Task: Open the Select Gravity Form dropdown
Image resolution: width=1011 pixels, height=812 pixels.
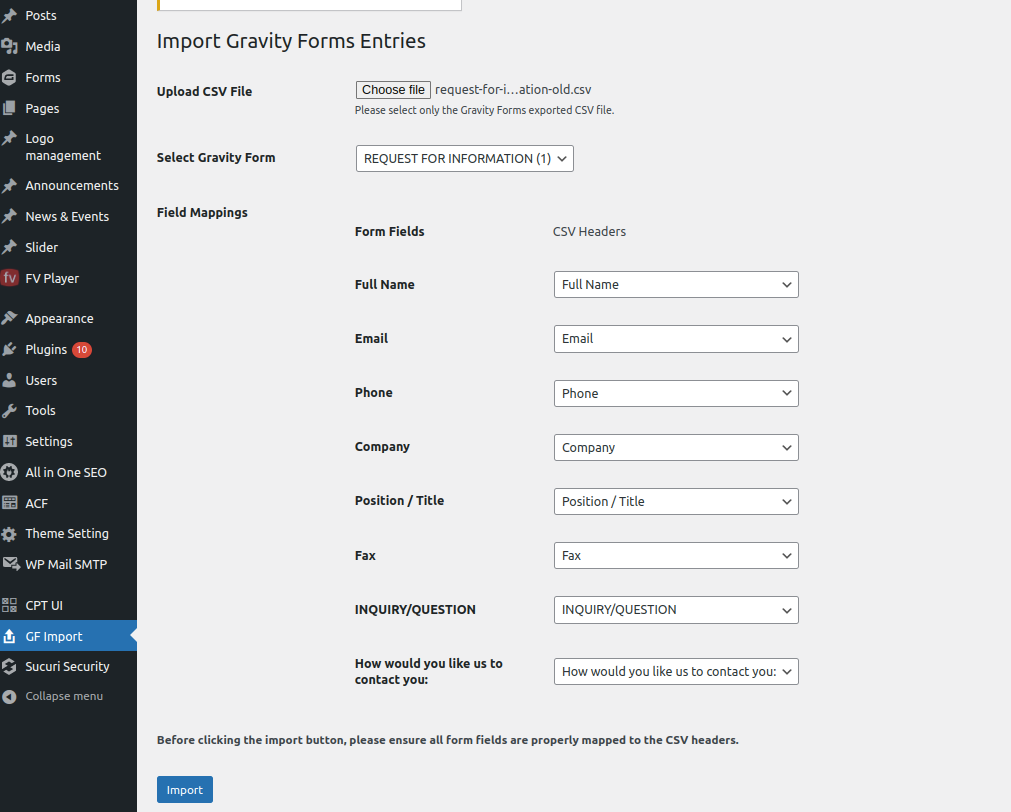Action: pyautogui.click(x=464, y=159)
